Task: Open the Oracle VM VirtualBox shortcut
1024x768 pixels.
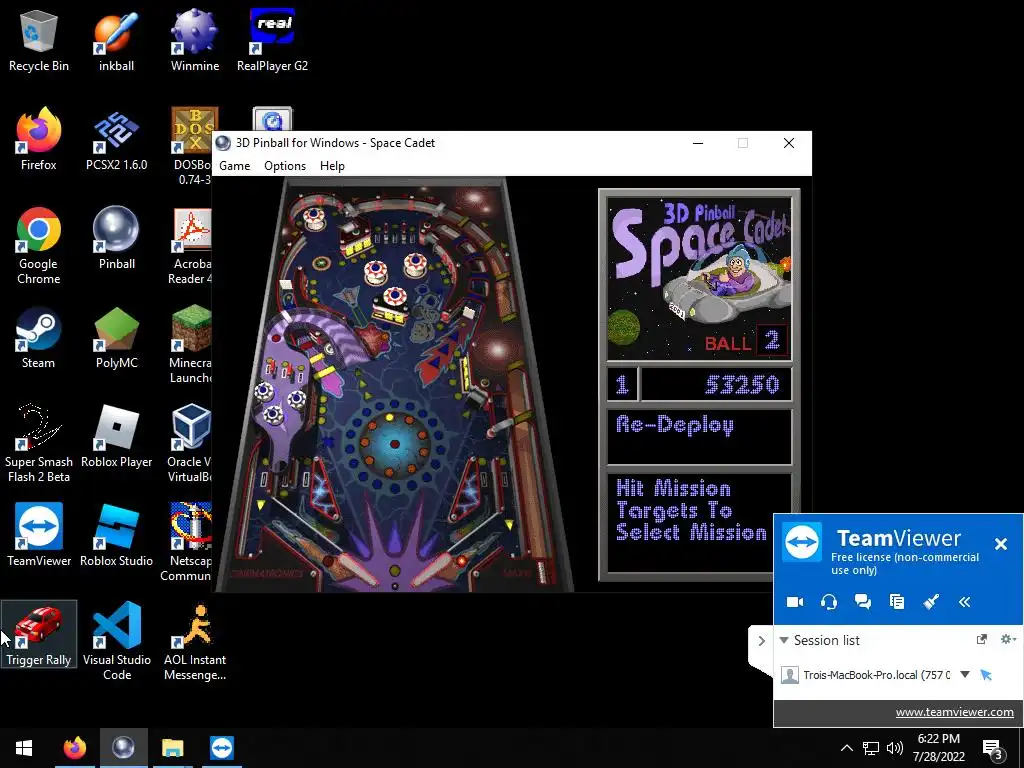Action: [189, 444]
